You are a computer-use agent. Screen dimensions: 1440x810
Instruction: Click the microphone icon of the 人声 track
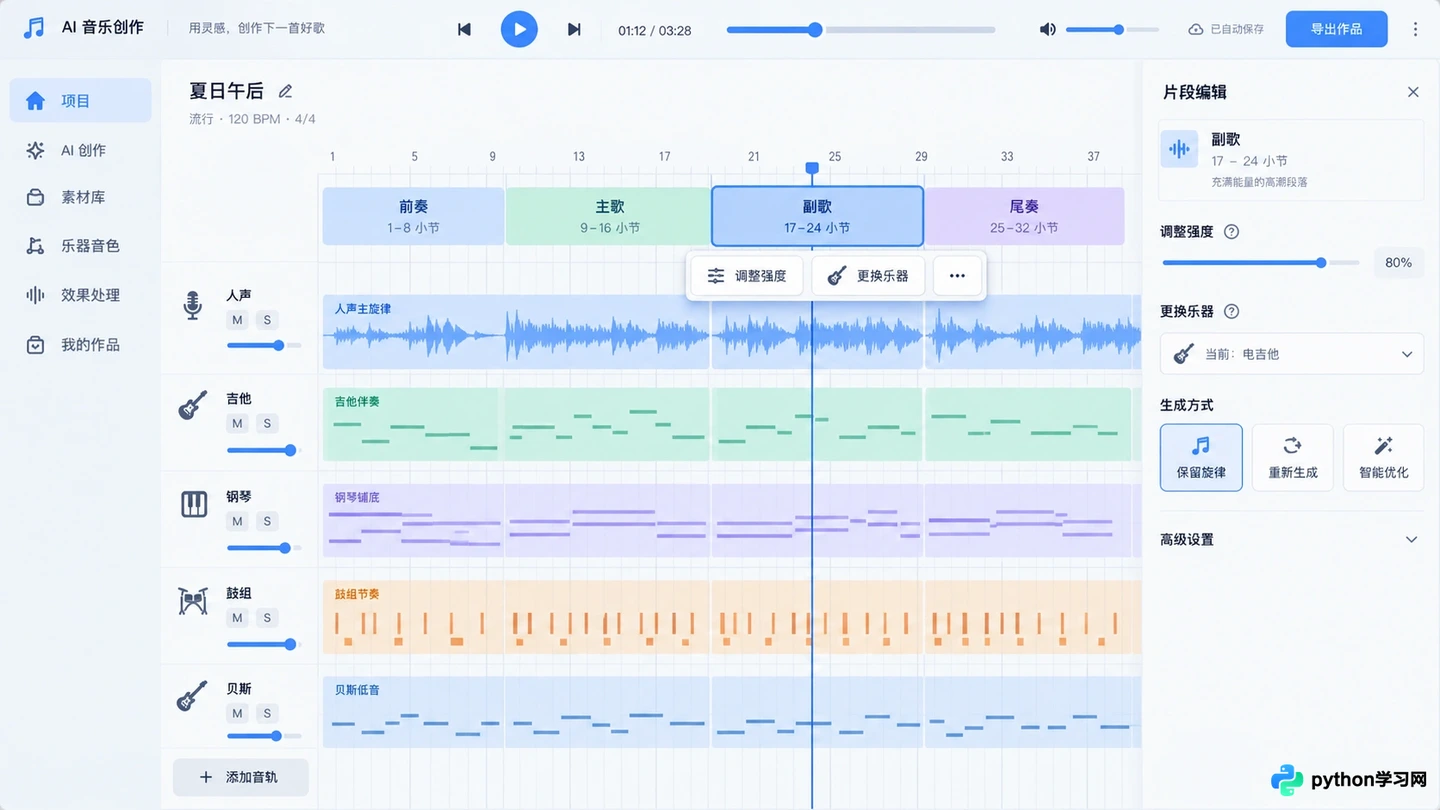click(x=192, y=305)
